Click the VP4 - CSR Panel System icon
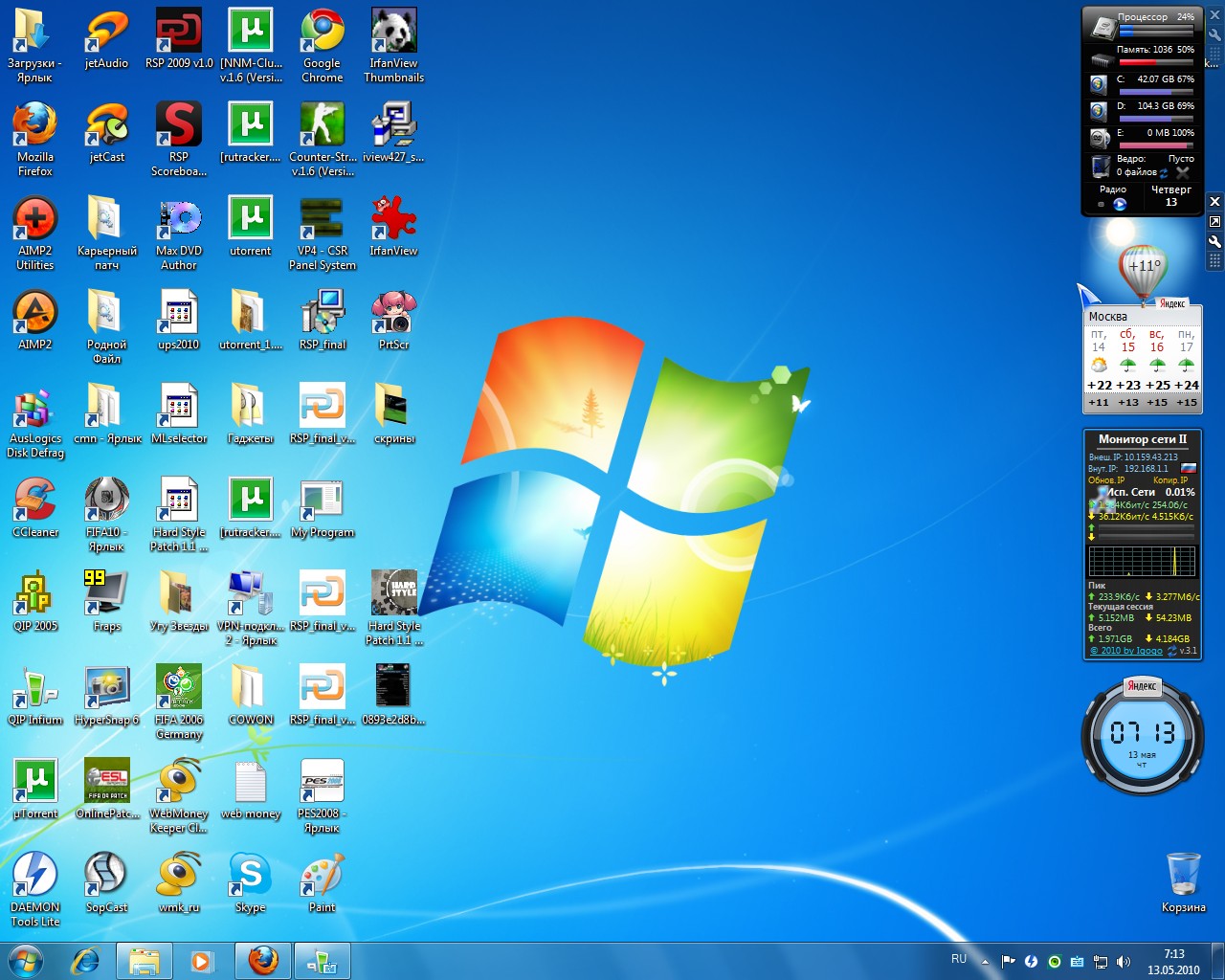 pos(323,233)
